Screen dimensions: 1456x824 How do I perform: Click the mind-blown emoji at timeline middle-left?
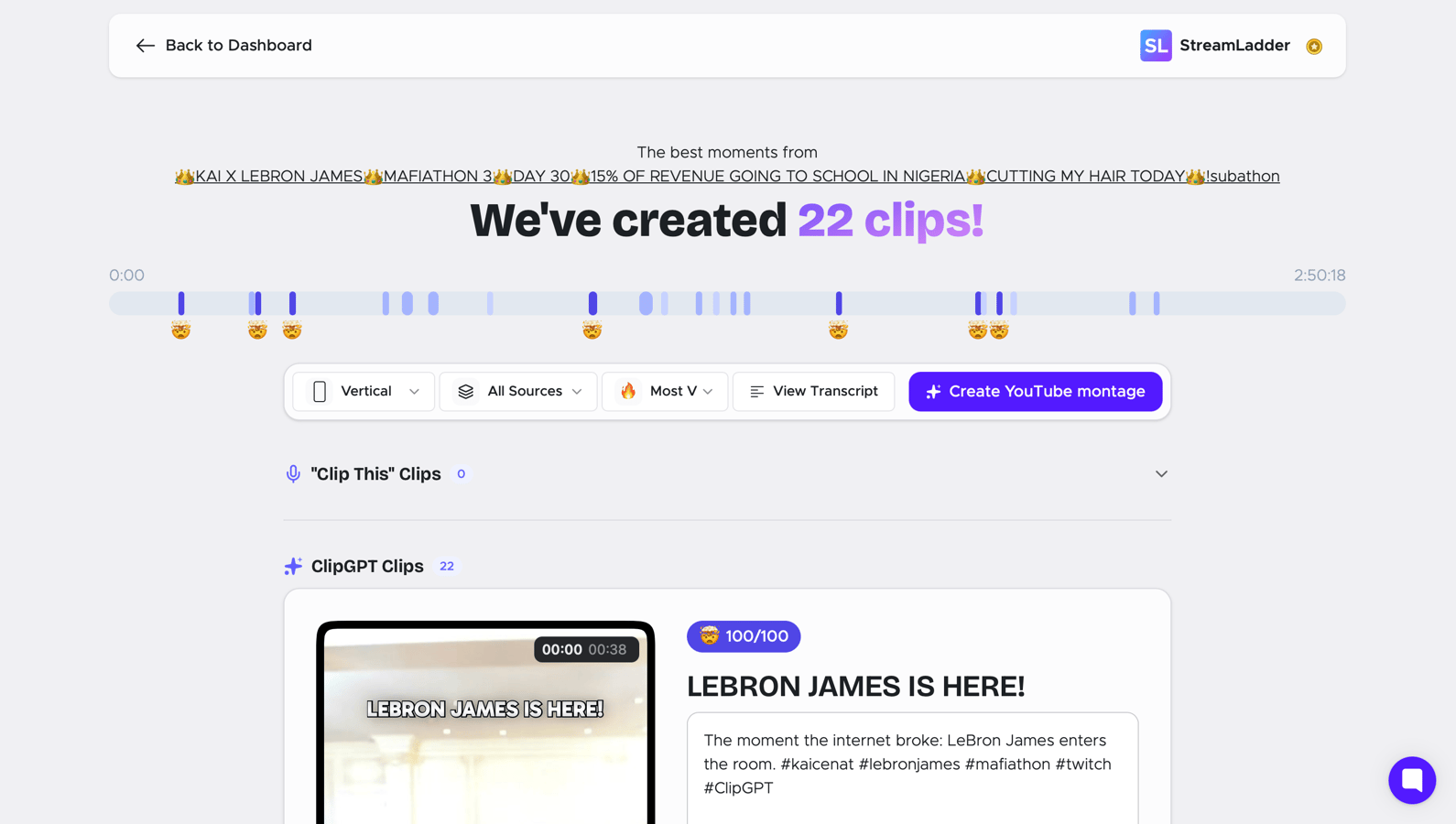click(x=592, y=331)
